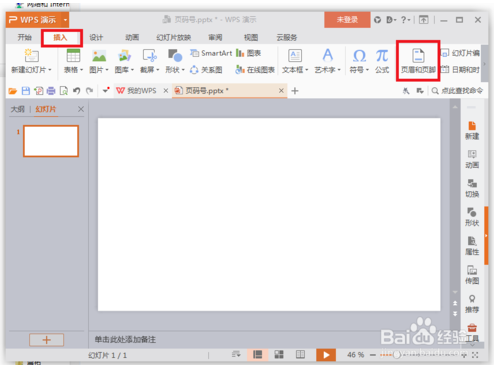Screen dimensions: 494x365
Task: Click the 截屏 screenshot tool
Action: (150, 60)
